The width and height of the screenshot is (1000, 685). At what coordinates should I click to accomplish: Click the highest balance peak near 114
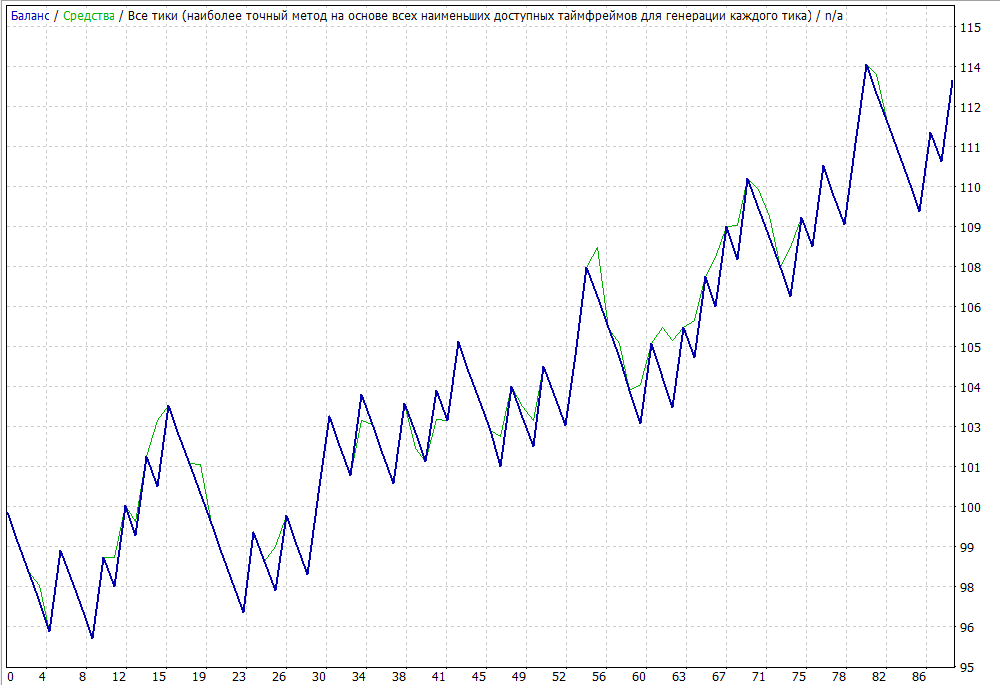coord(866,65)
